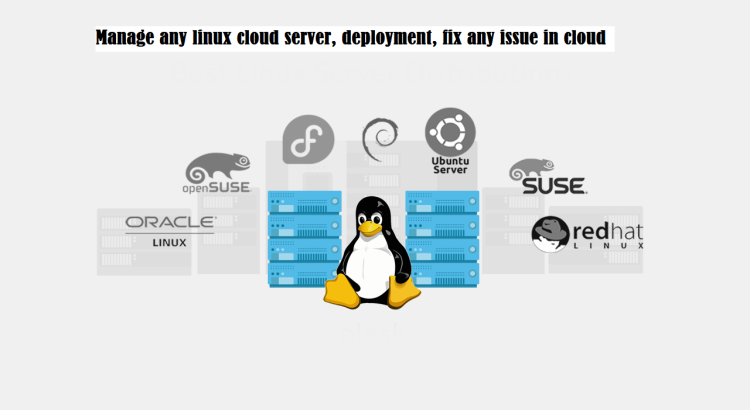Click the Debian swirl logo
This screenshot has width=750, height=410.
(380, 139)
